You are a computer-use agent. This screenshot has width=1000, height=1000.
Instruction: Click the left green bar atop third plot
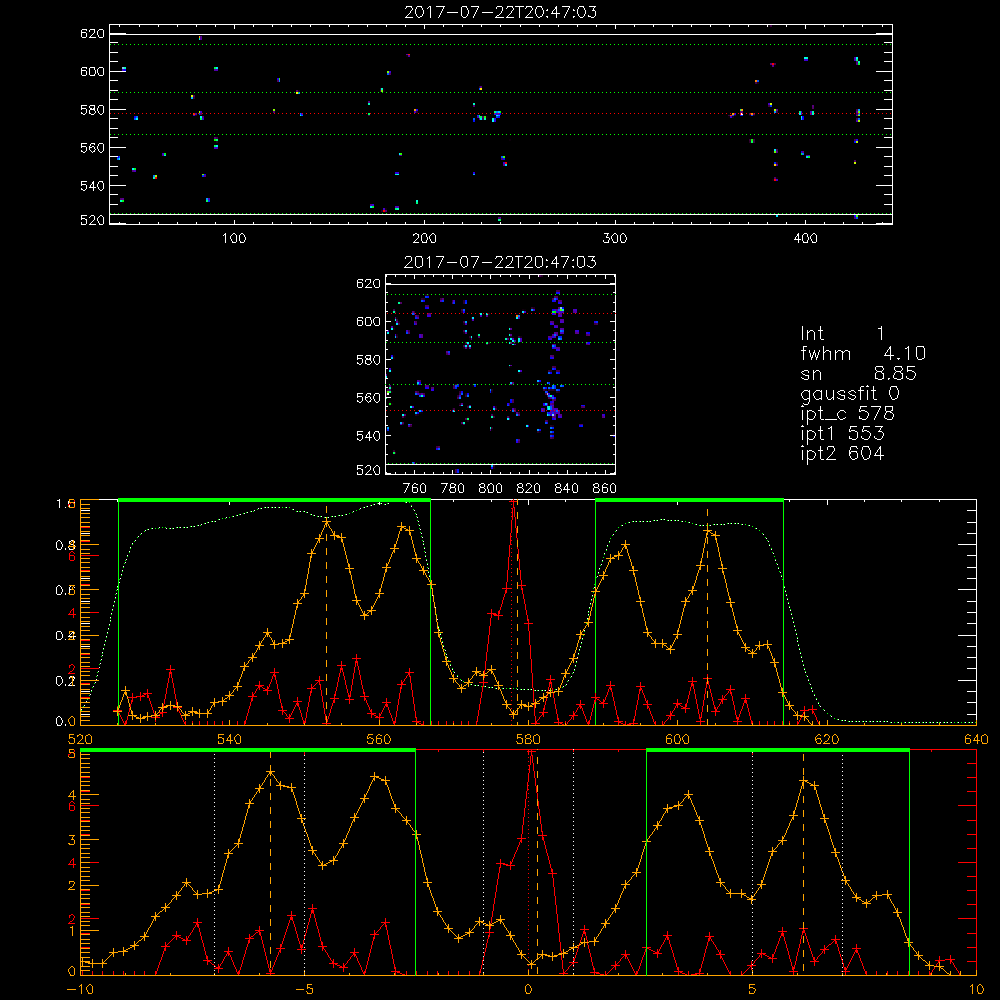(274, 500)
